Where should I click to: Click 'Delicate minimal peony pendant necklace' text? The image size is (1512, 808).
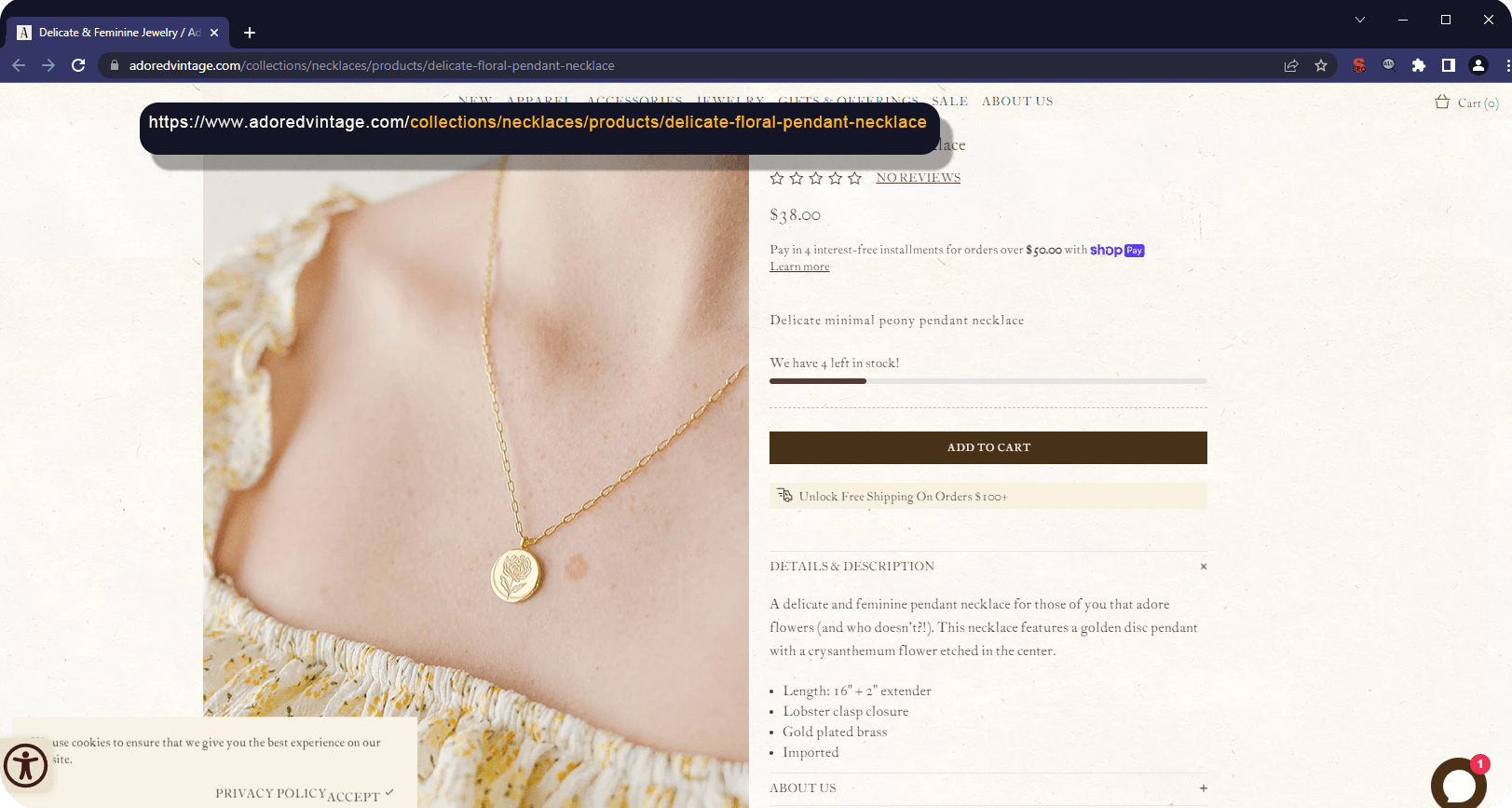[x=897, y=321]
